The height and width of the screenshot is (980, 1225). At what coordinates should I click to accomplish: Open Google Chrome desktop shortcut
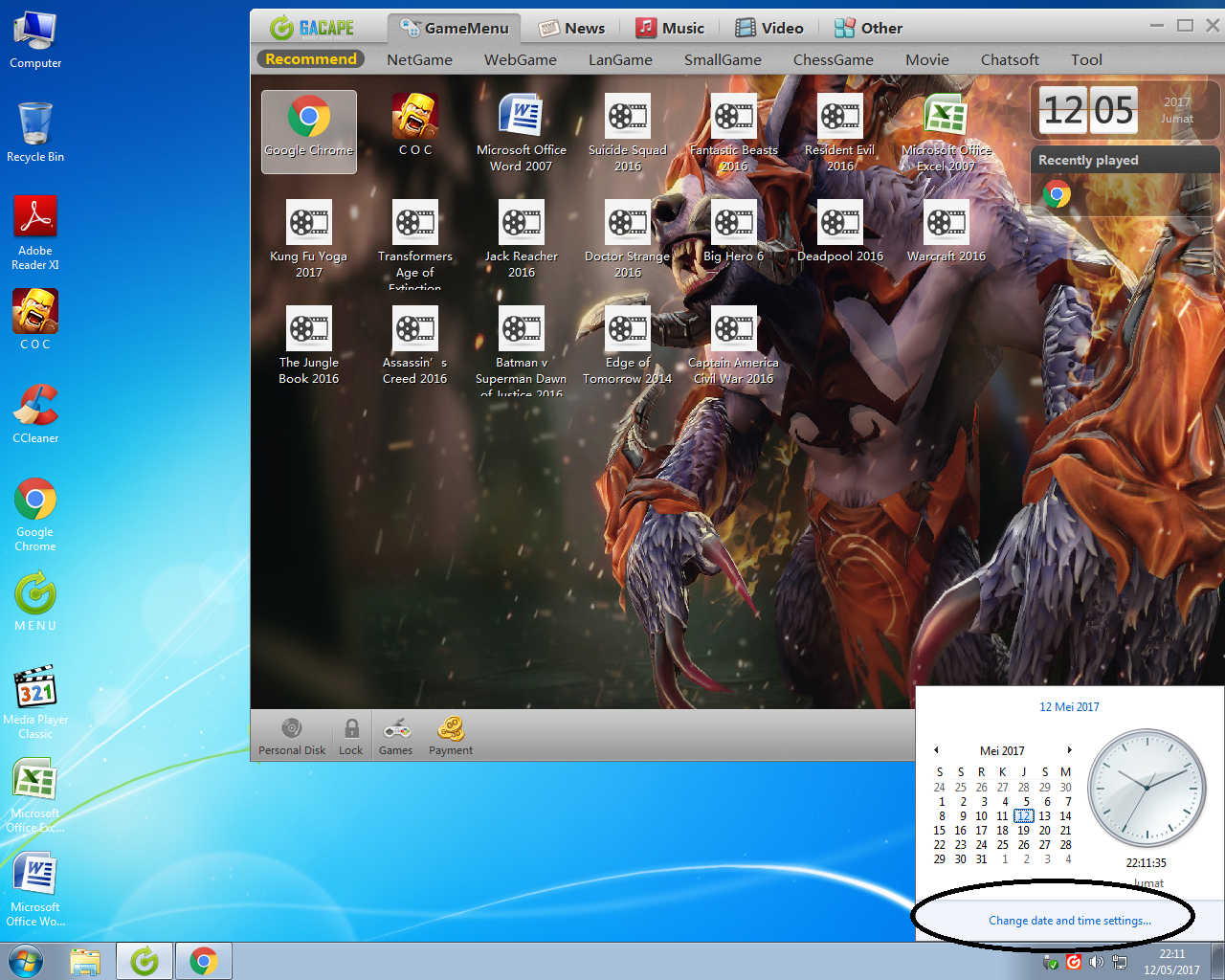click(x=35, y=515)
